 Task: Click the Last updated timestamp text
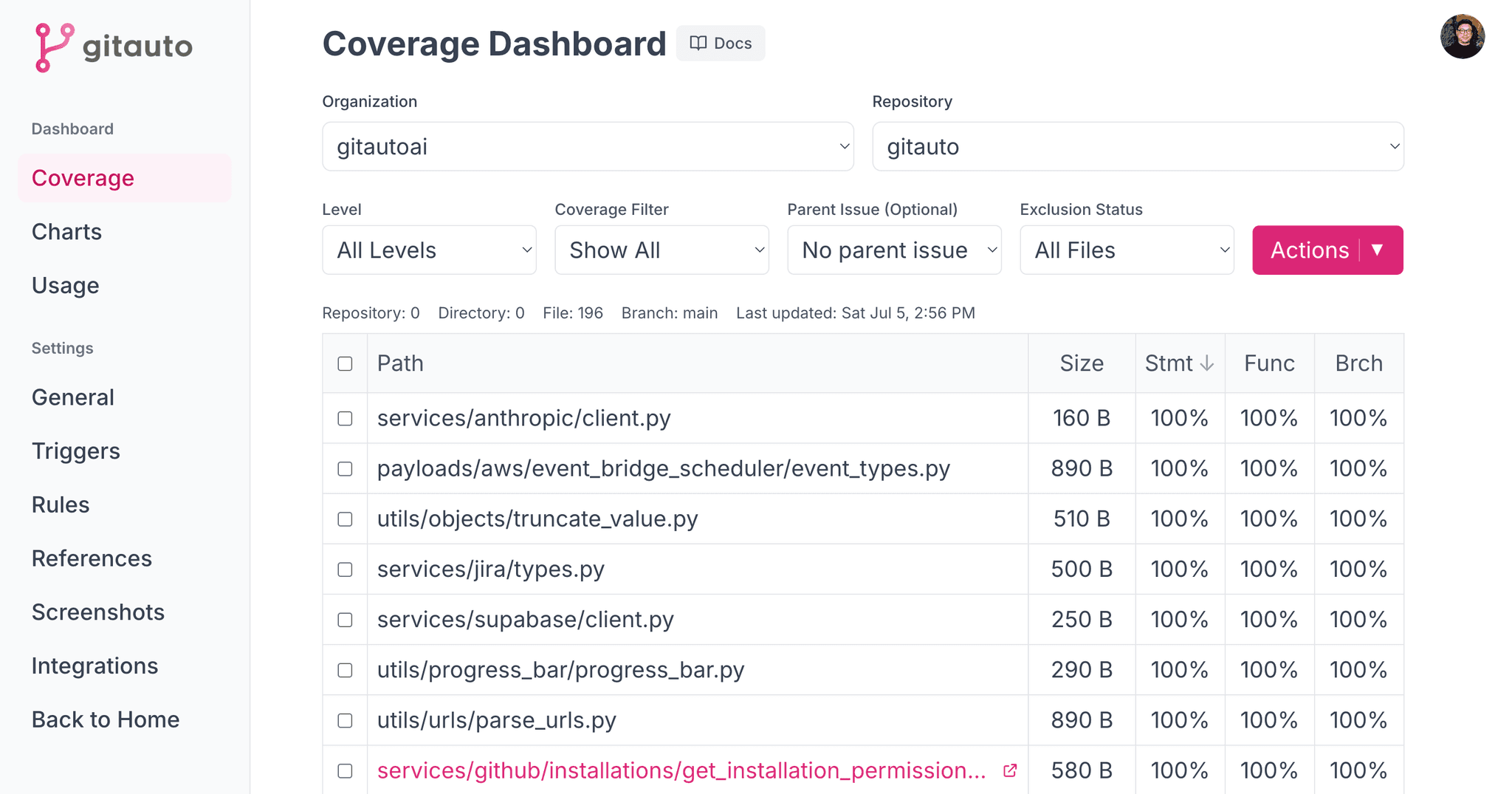pyautogui.click(x=856, y=313)
